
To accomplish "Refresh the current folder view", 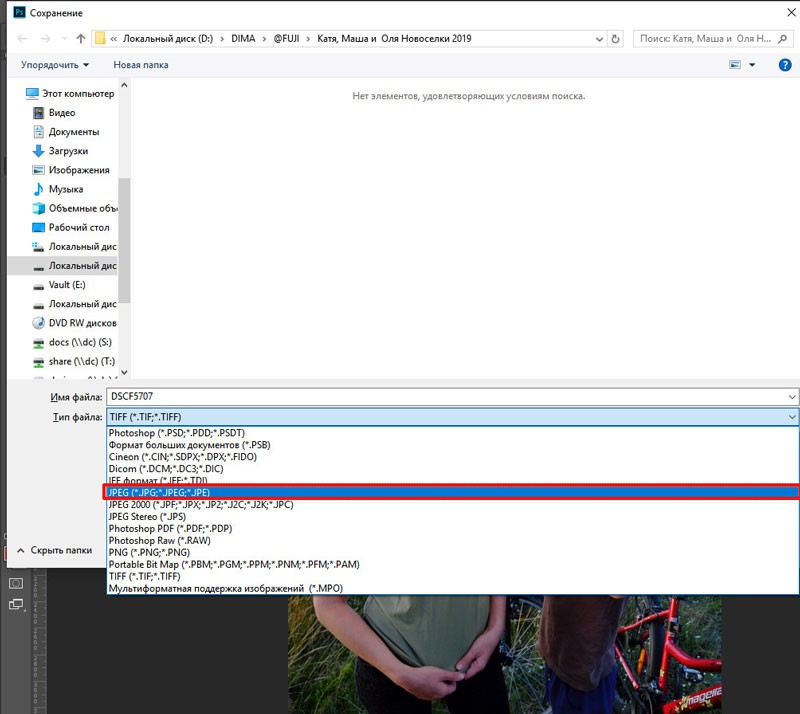I will pyautogui.click(x=615, y=39).
